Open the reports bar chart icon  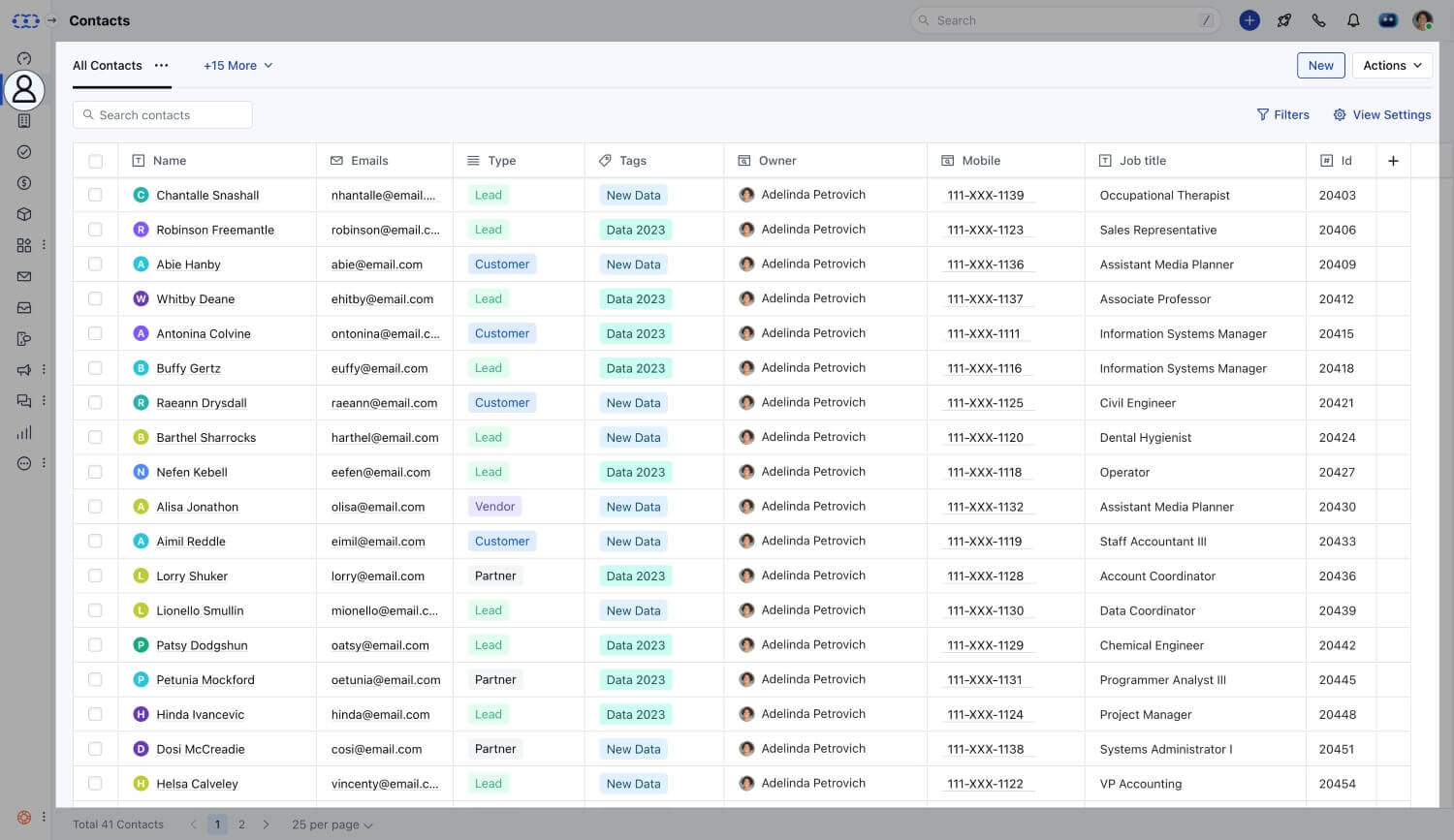24,432
